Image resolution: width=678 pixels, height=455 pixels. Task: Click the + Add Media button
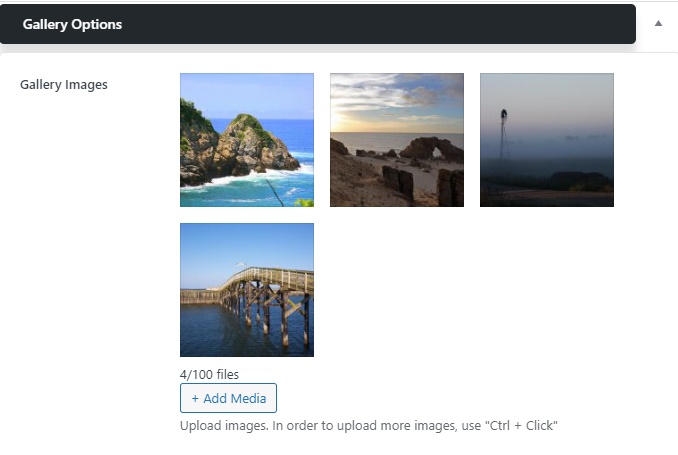click(x=228, y=398)
